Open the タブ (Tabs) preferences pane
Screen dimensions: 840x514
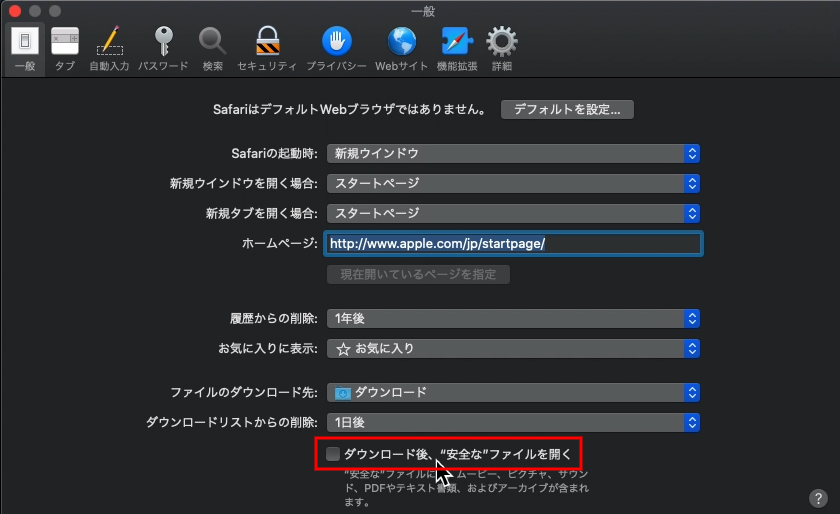(65, 49)
